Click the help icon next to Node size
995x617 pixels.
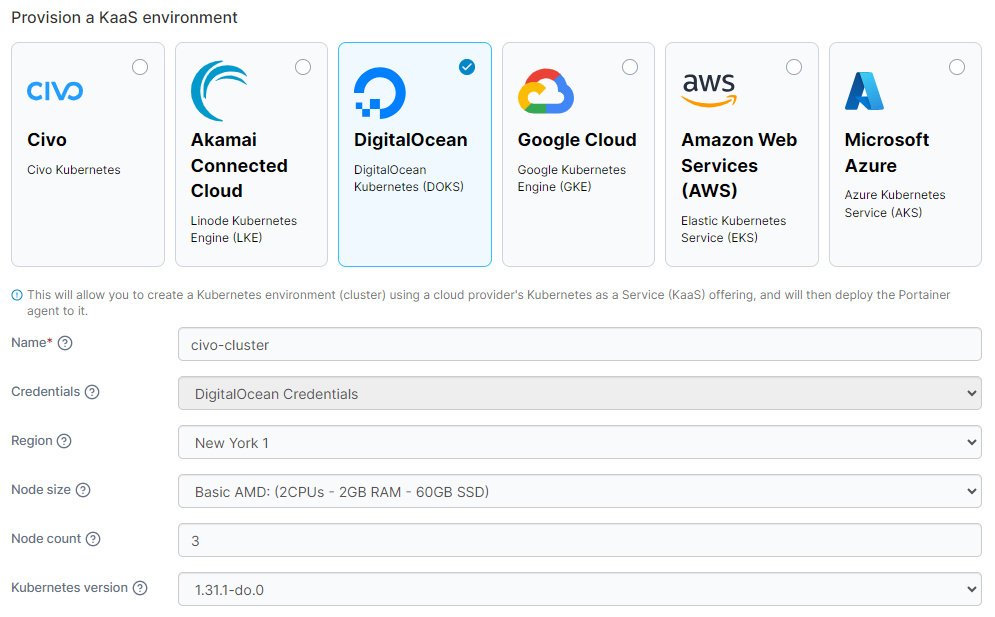pyautogui.click(x=83, y=490)
